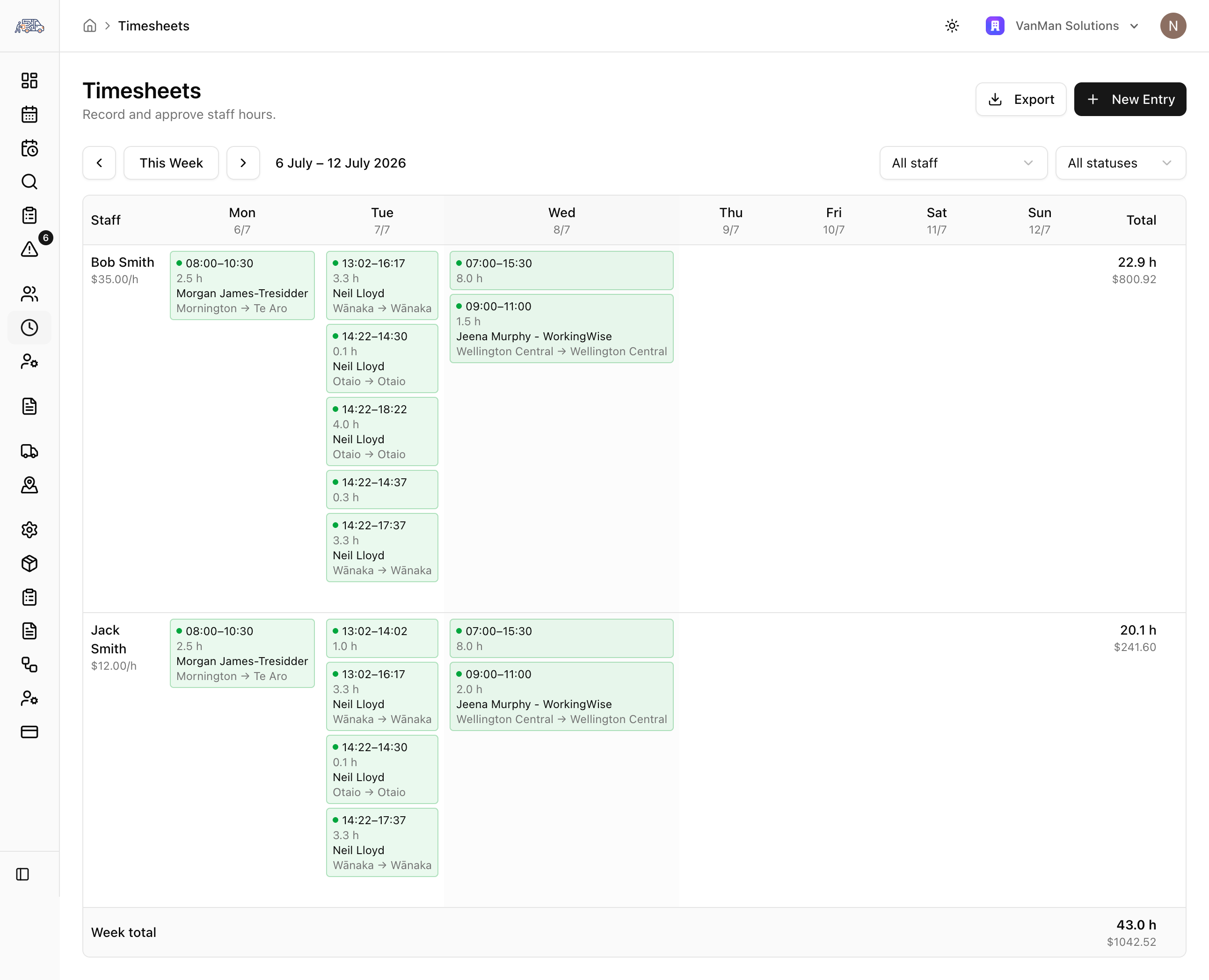Open the lower user-with-gear icon
Image resolution: width=1209 pixels, height=980 pixels.
[x=29, y=698]
